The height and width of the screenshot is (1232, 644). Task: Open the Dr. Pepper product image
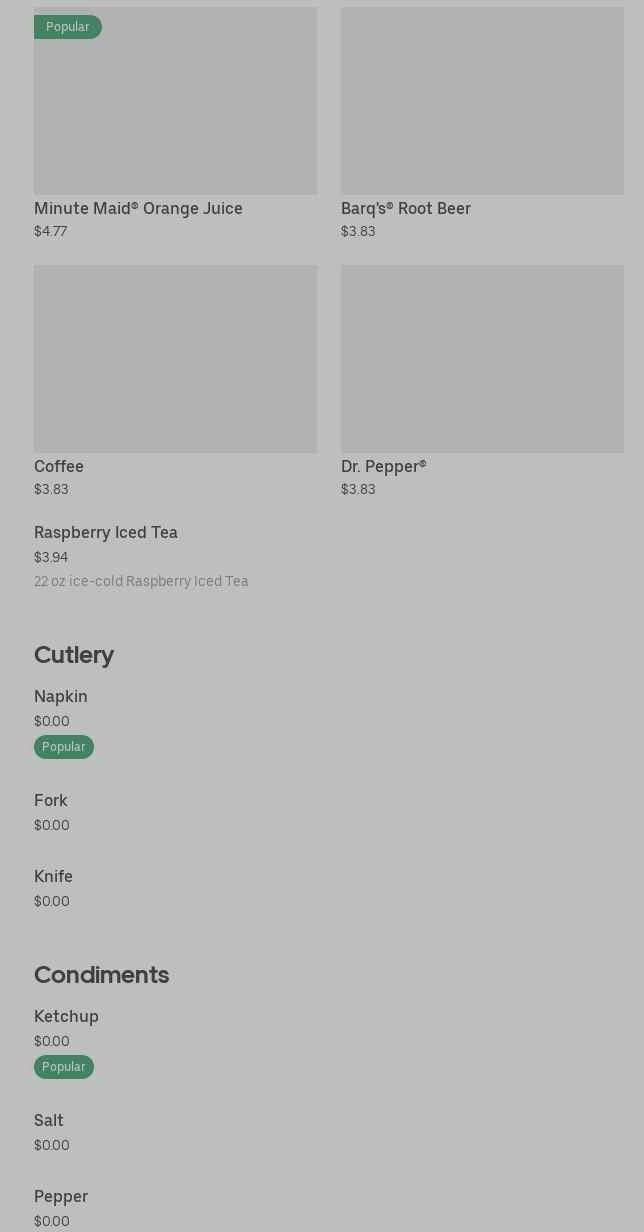pos(482,358)
